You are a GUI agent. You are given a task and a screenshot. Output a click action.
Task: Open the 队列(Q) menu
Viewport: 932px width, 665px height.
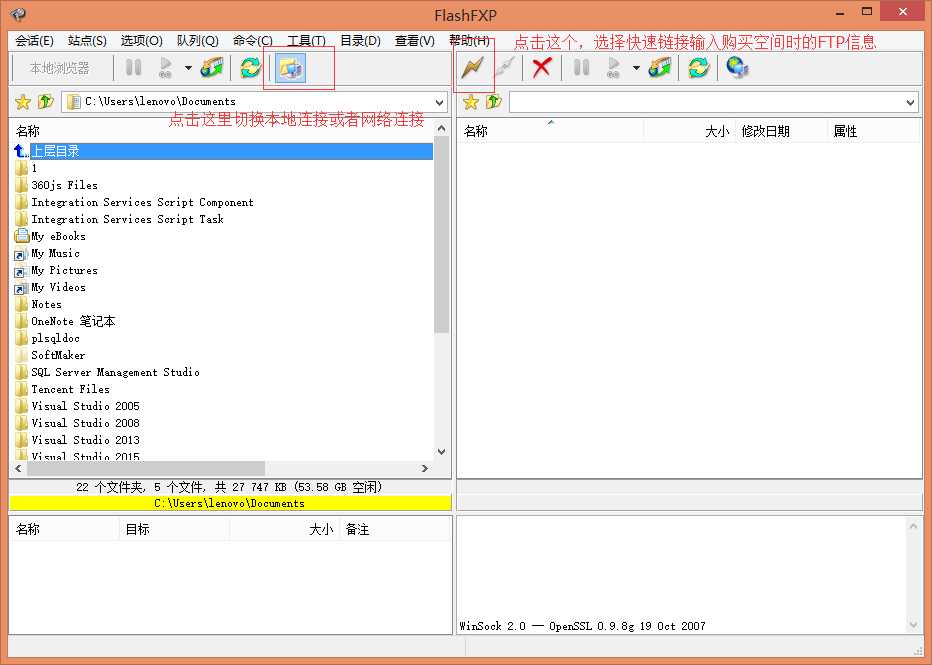198,40
